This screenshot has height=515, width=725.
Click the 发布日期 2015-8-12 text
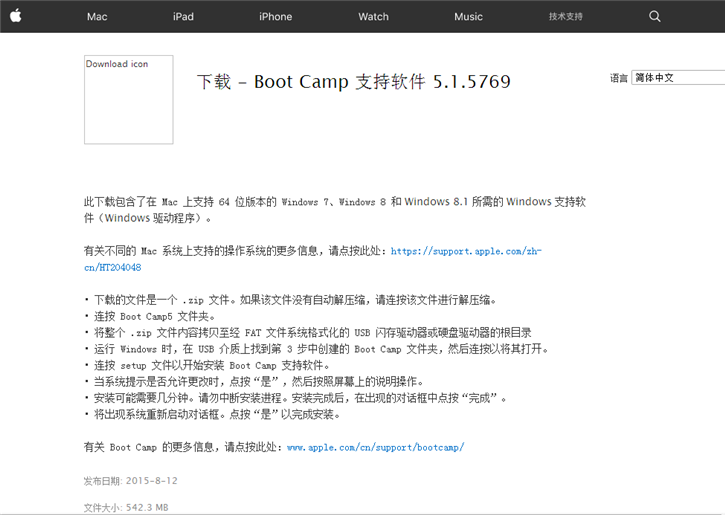pyautogui.click(x=130, y=481)
